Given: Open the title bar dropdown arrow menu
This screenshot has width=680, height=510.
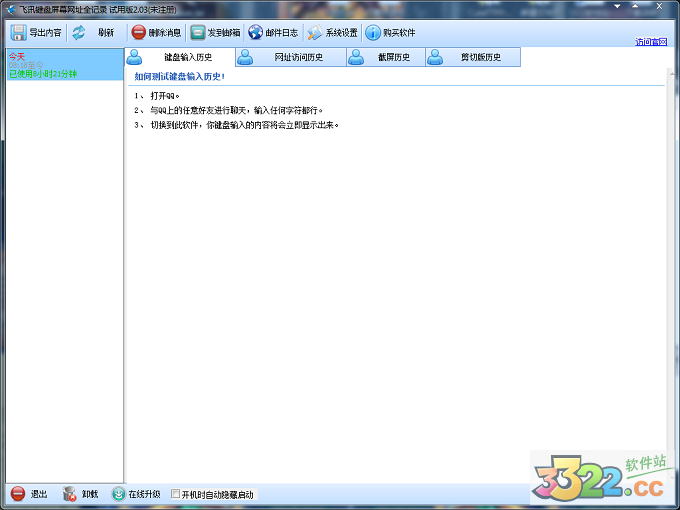Looking at the screenshot, I should (617, 7).
